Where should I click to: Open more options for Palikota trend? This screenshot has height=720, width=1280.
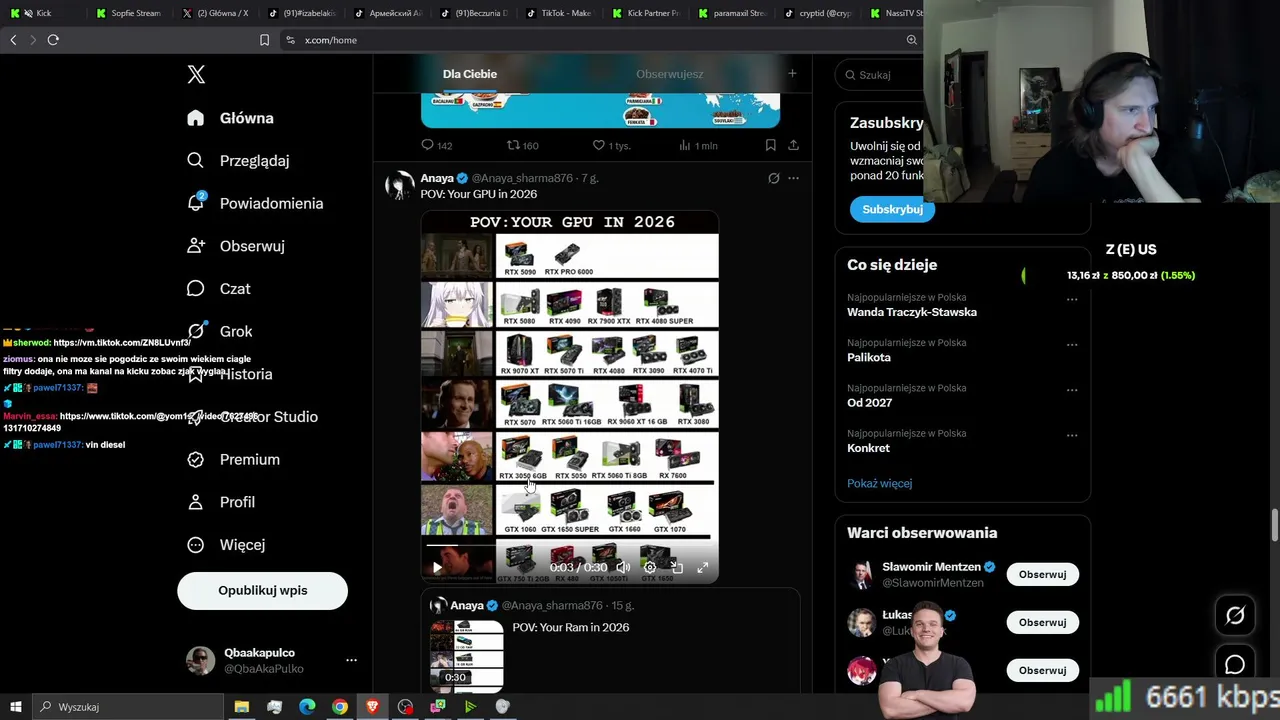1072,345
